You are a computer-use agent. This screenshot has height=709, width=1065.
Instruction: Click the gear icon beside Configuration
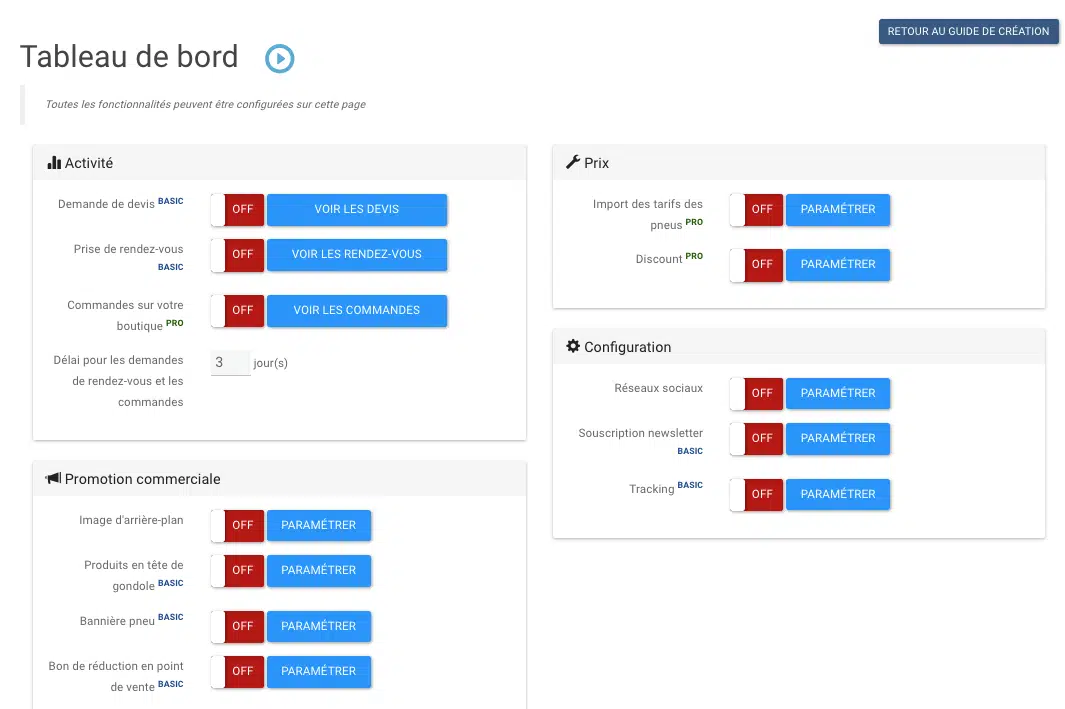pos(573,346)
